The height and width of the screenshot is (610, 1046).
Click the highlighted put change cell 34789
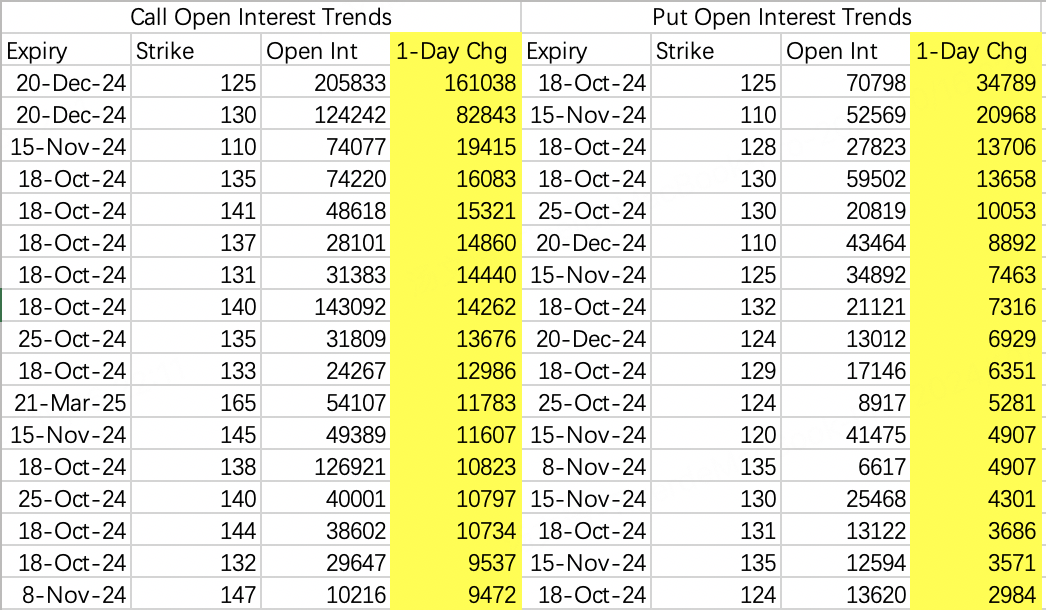click(975, 82)
